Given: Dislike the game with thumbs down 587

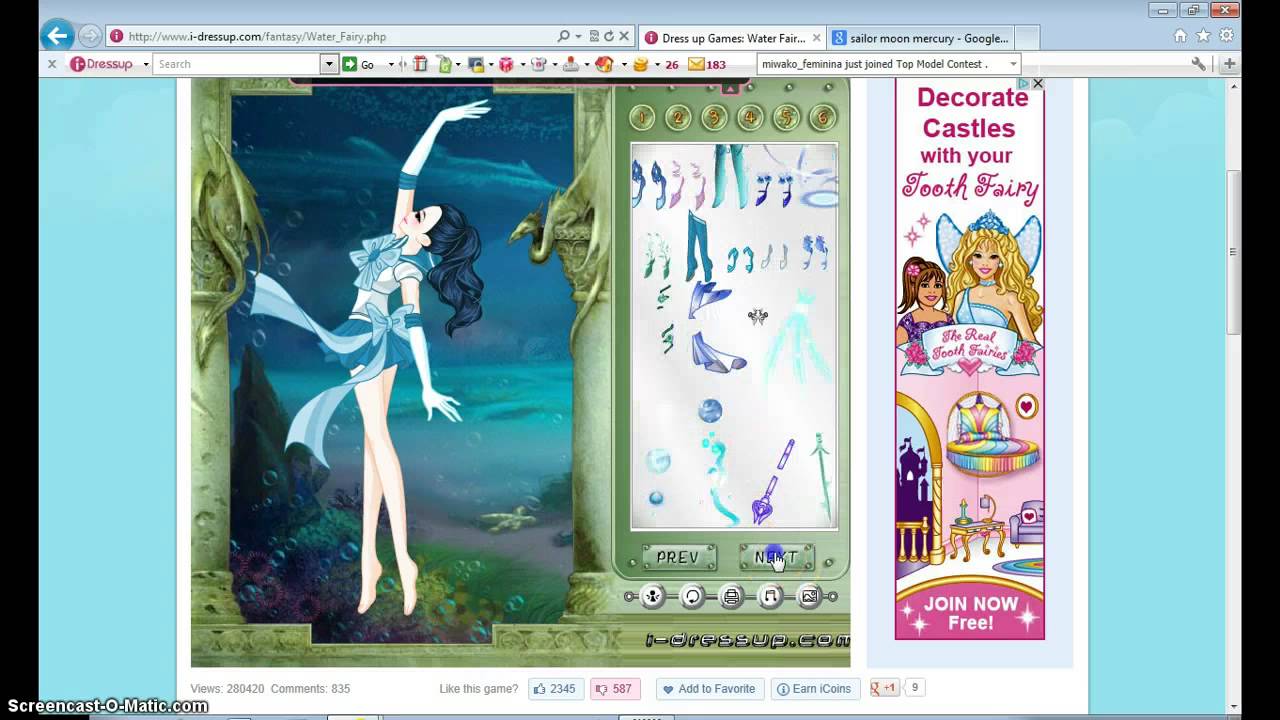Looking at the screenshot, I should [x=615, y=688].
